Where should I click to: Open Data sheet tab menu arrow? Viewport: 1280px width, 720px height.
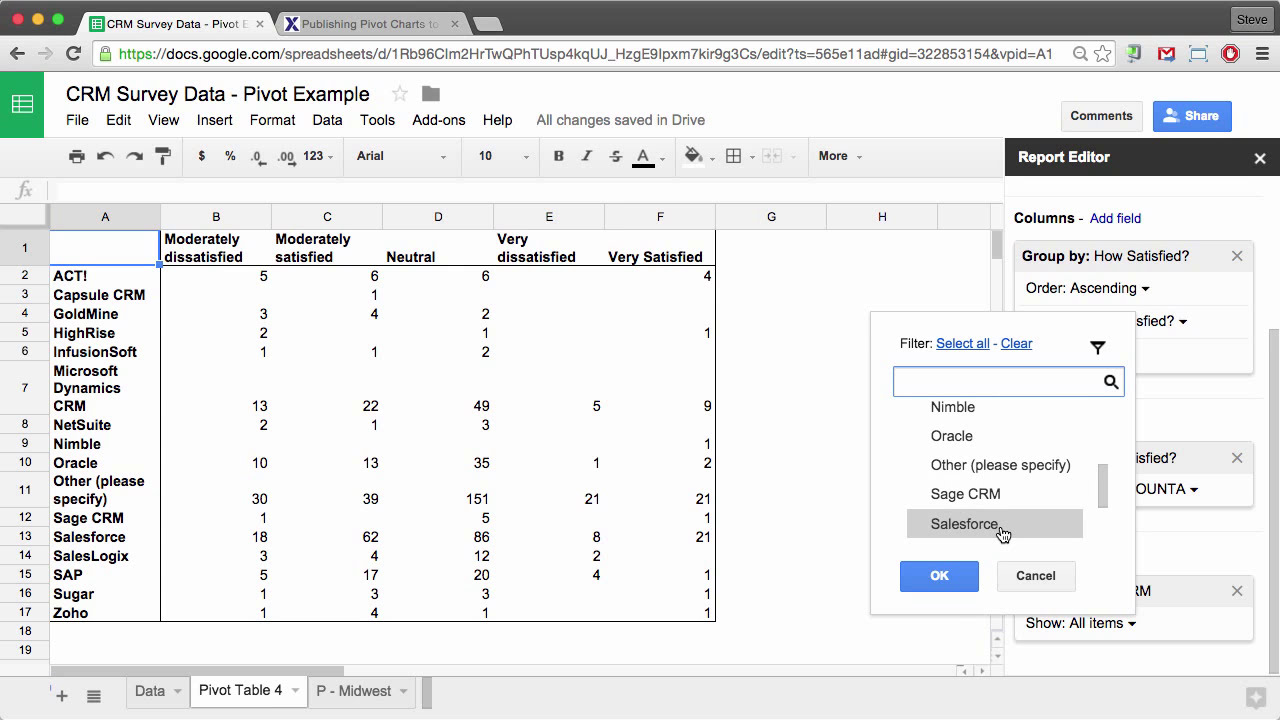pos(178,691)
